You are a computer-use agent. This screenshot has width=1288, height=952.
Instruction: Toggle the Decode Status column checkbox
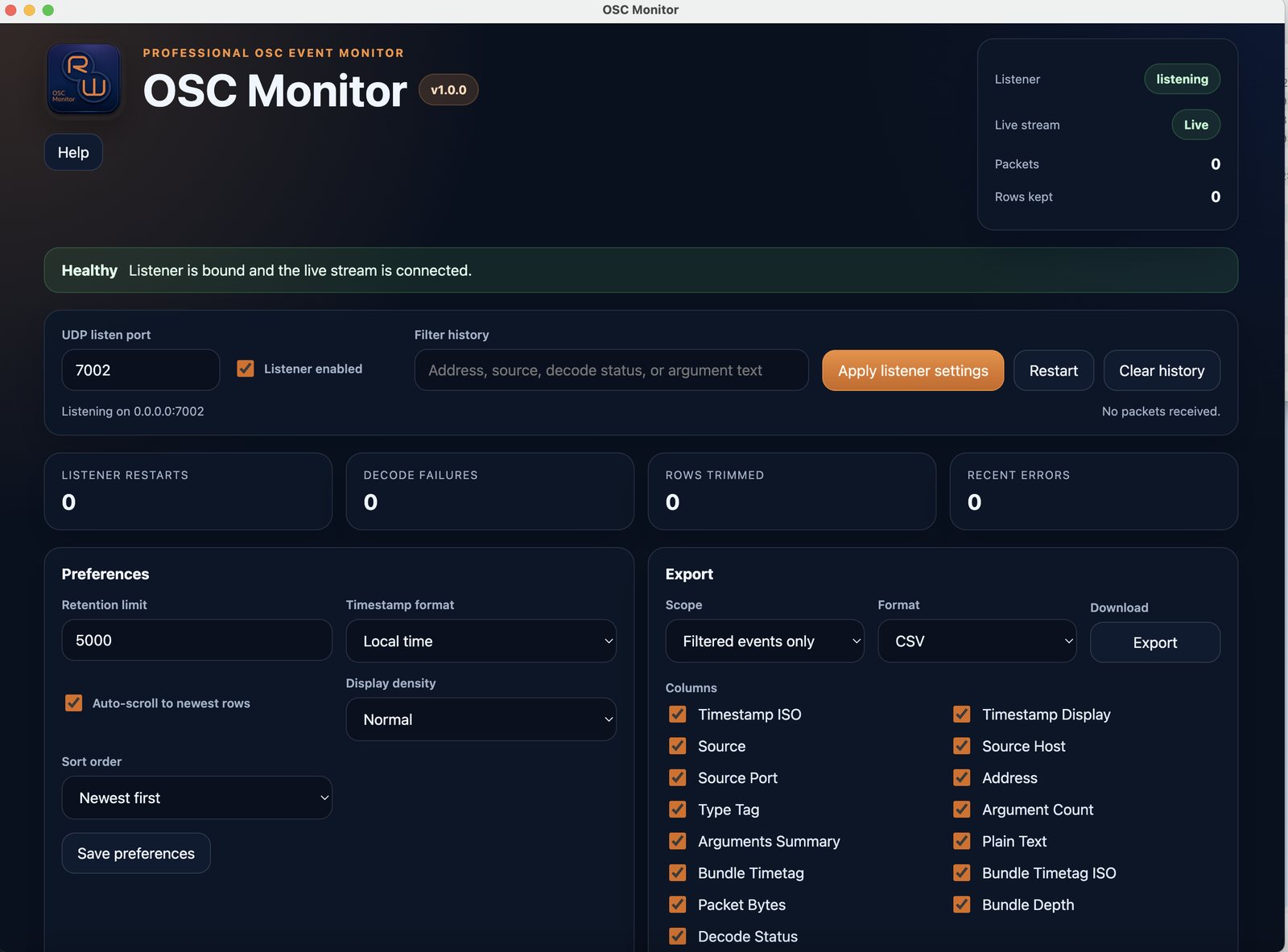[x=678, y=937]
